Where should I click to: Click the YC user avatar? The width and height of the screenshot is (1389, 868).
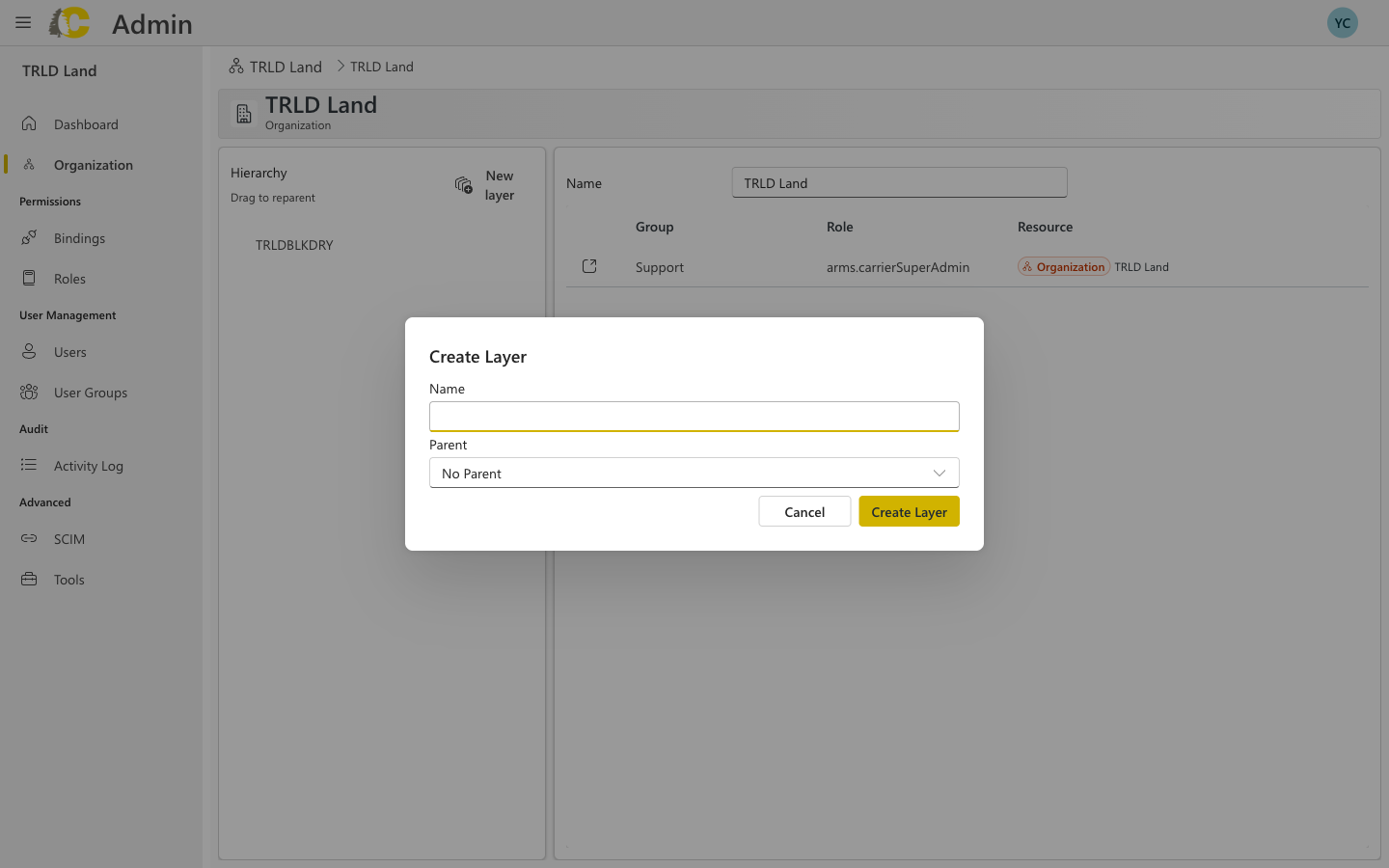tap(1342, 21)
